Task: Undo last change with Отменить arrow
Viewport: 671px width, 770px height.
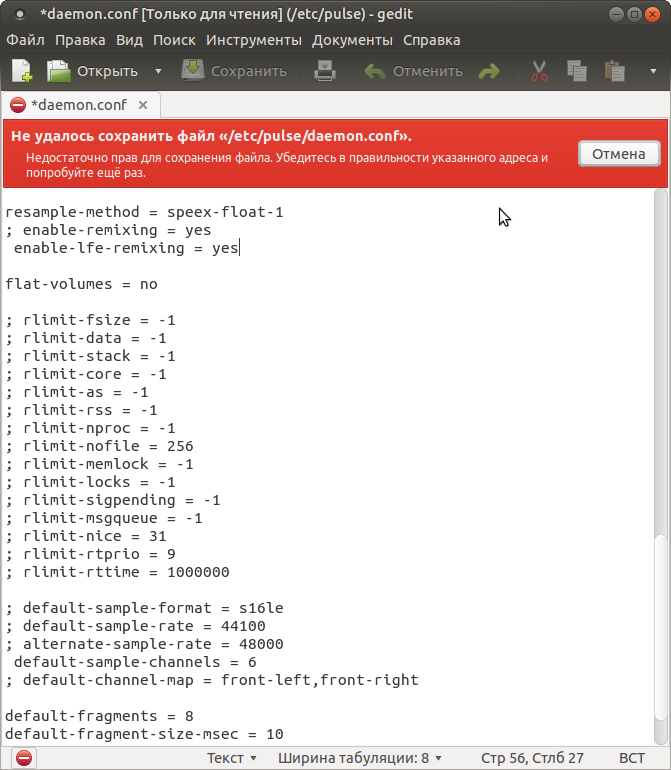Action: [x=376, y=71]
